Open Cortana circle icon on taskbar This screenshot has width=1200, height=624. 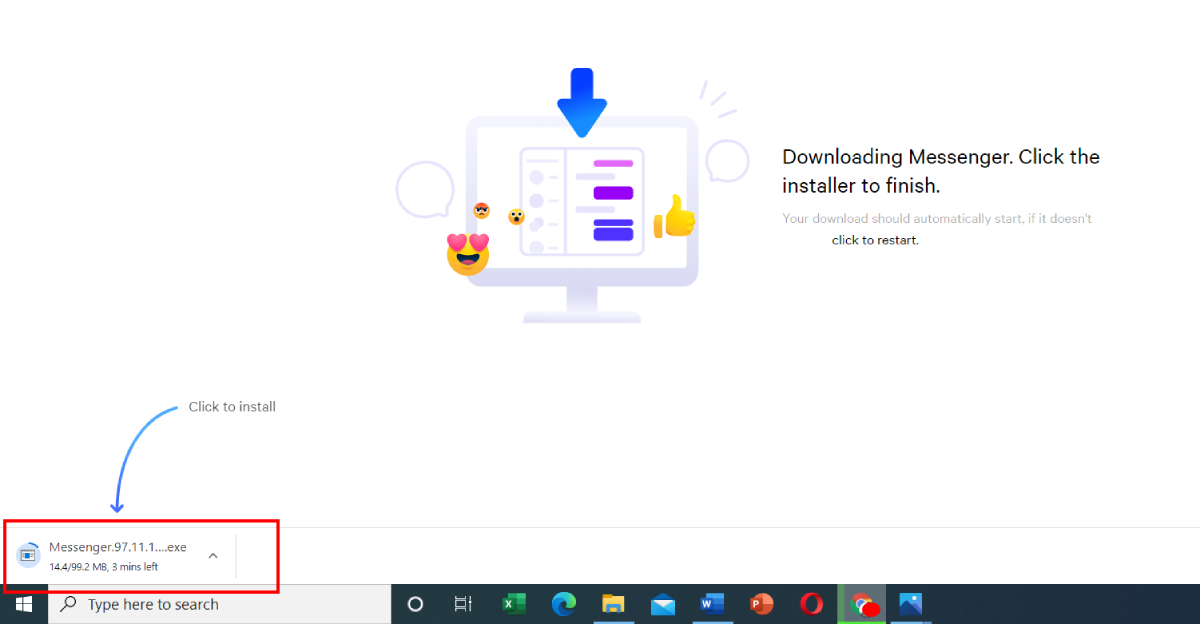[x=415, y=604]
